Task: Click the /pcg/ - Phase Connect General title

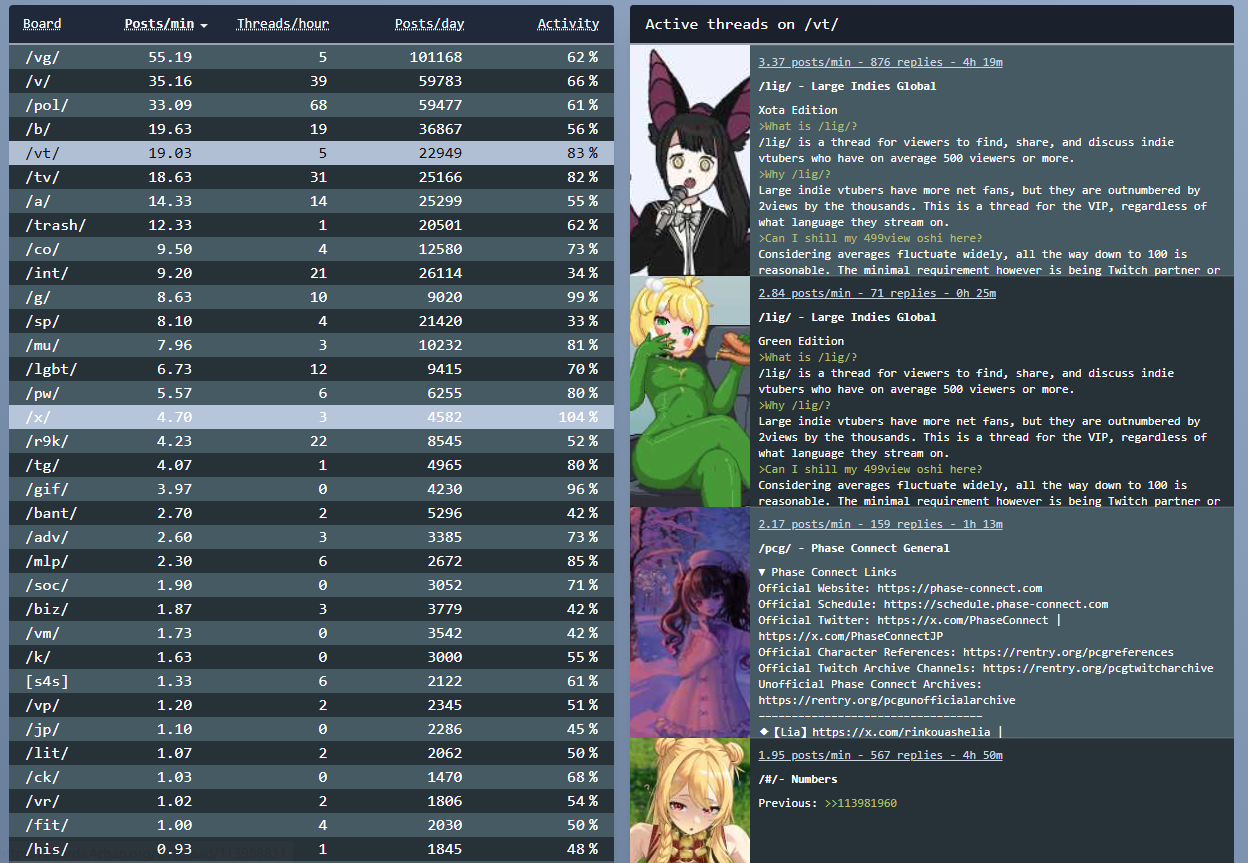Action: pyautogui.click(x=854, y=548)
